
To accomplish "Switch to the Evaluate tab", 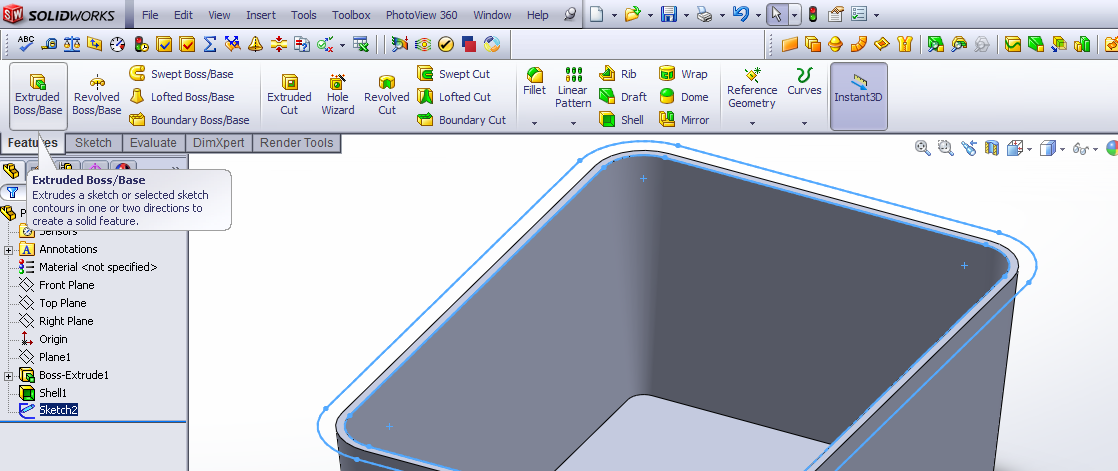I will (x=153, y=143).
